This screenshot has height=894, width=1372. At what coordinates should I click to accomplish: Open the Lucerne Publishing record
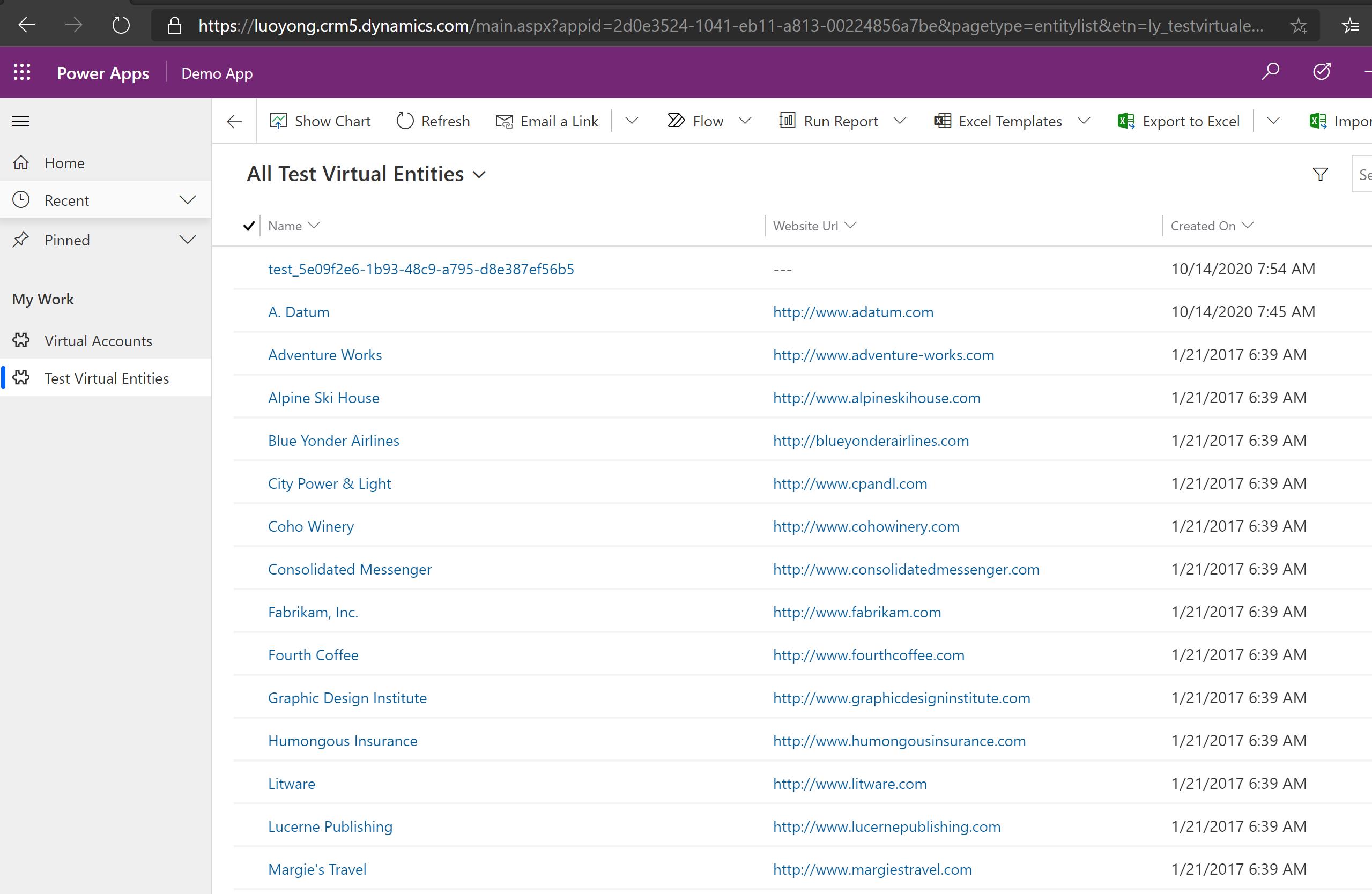click(x=330, y=826)
